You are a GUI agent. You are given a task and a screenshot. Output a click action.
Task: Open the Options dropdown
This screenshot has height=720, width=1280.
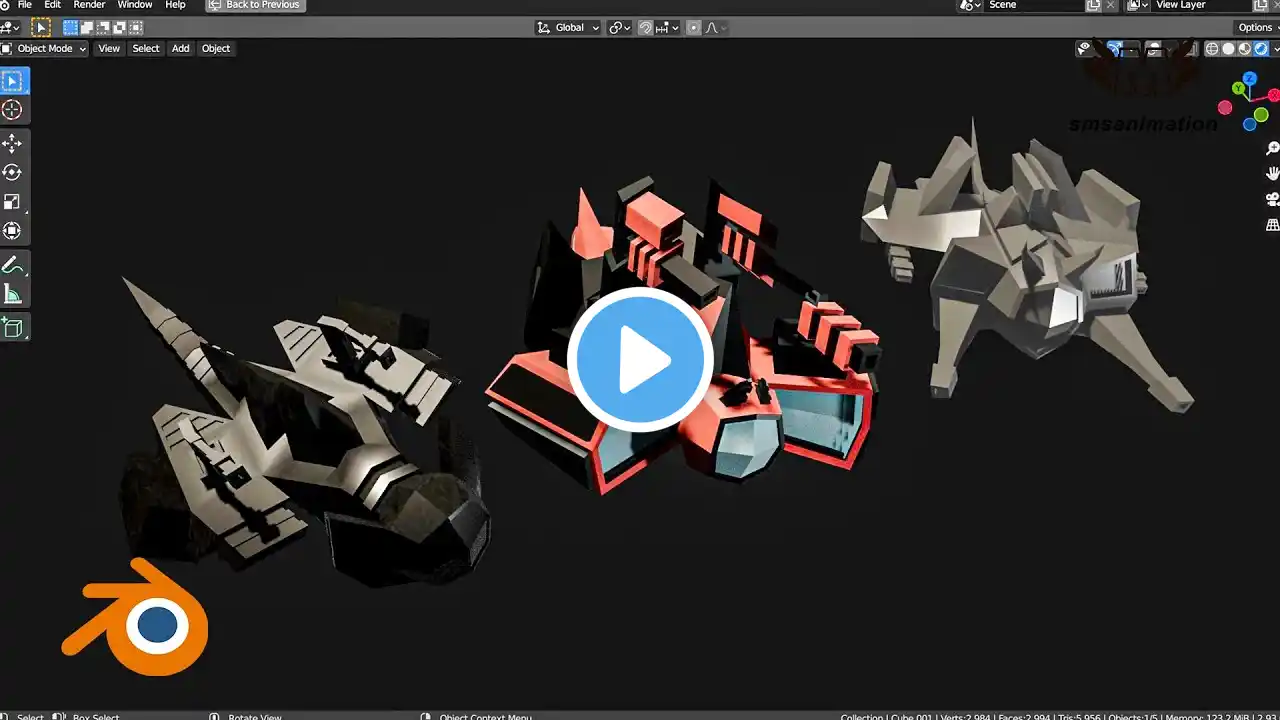coord(1257,28)
